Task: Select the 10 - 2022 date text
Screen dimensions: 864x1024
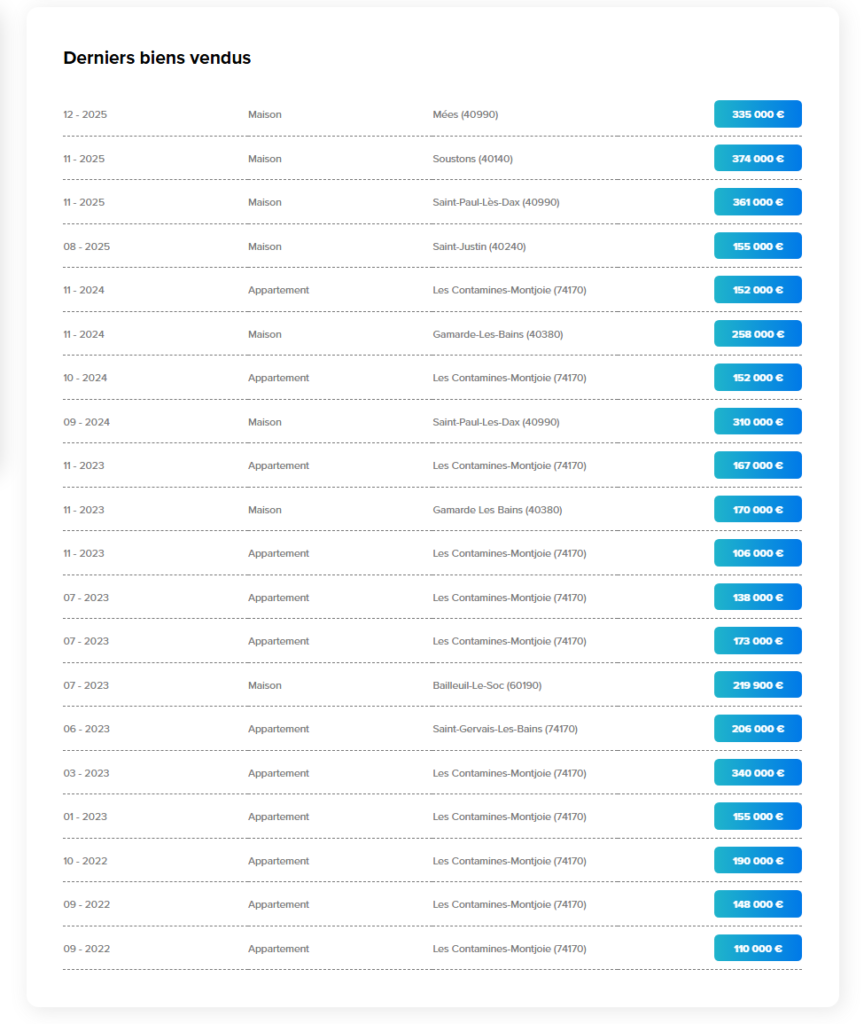Action: pyautogui.click(x=86, y=861)
